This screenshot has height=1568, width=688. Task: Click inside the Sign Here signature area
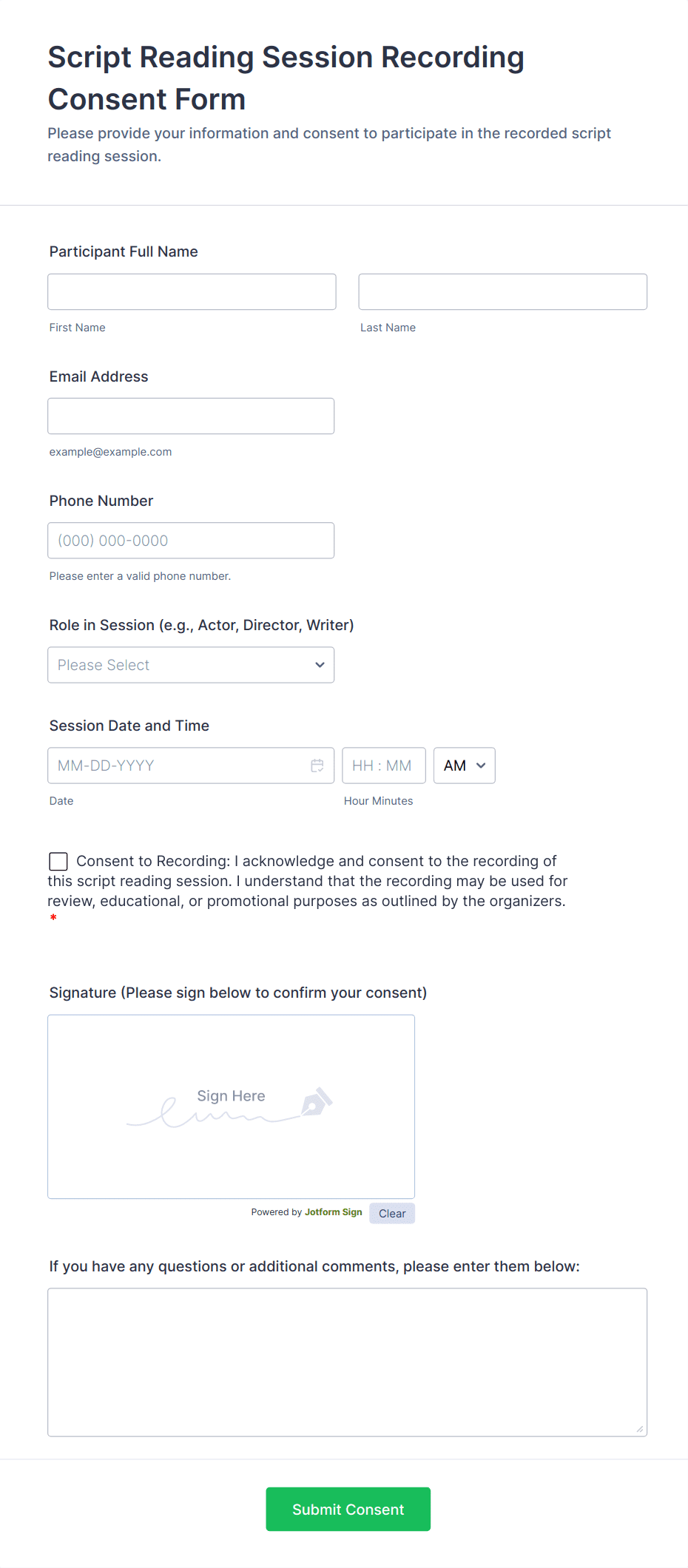231,1106
